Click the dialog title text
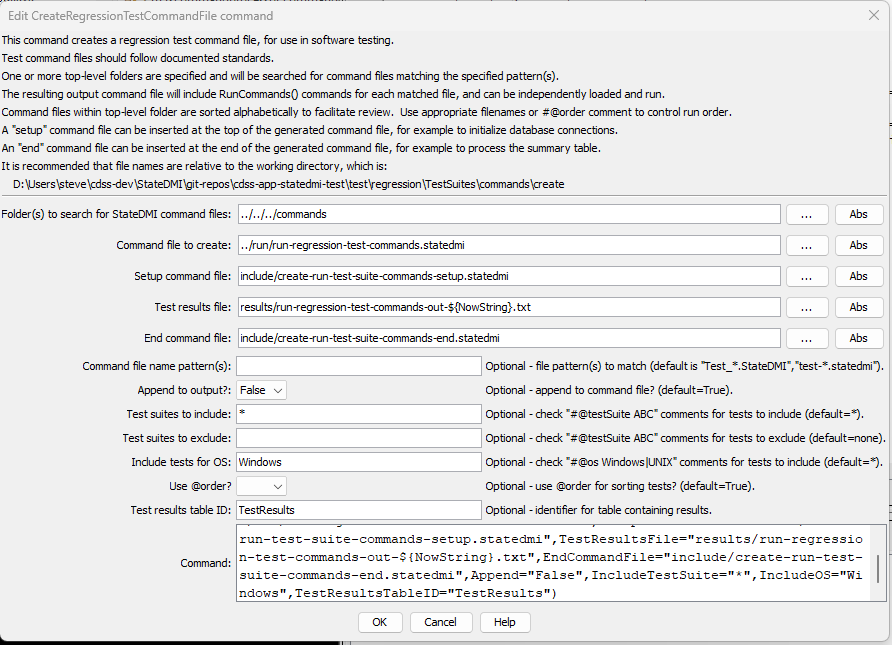 click(x=141, y=16)
